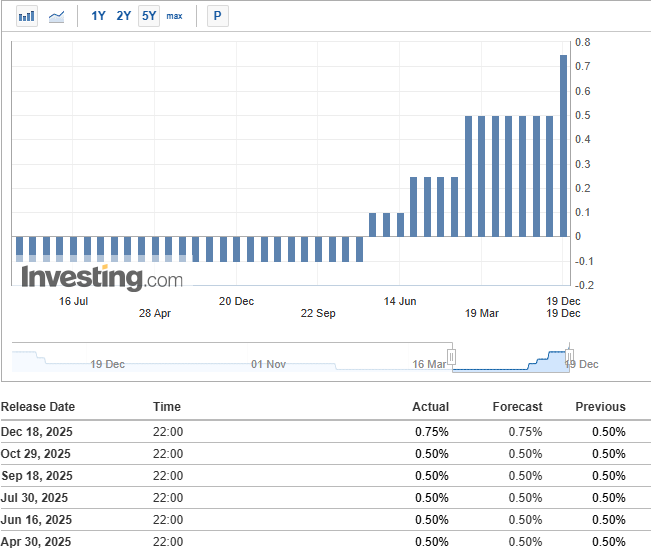Screen dimensions: 651x553
Task: Click the 16 Jul axis label
Action: click(x=73, y=301)
